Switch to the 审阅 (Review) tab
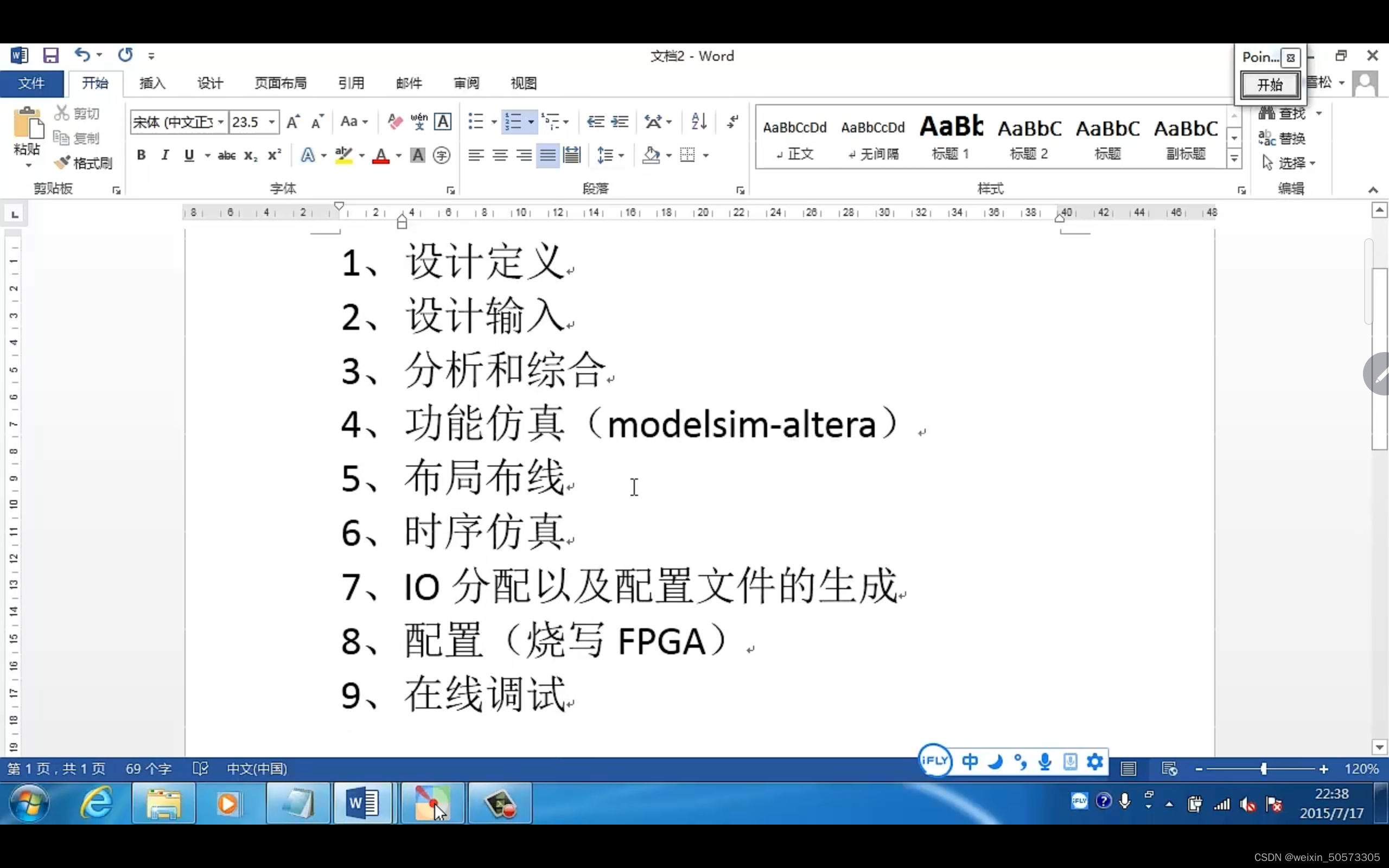The height and width of the screenshot is (868, 1389). point(466,83)
